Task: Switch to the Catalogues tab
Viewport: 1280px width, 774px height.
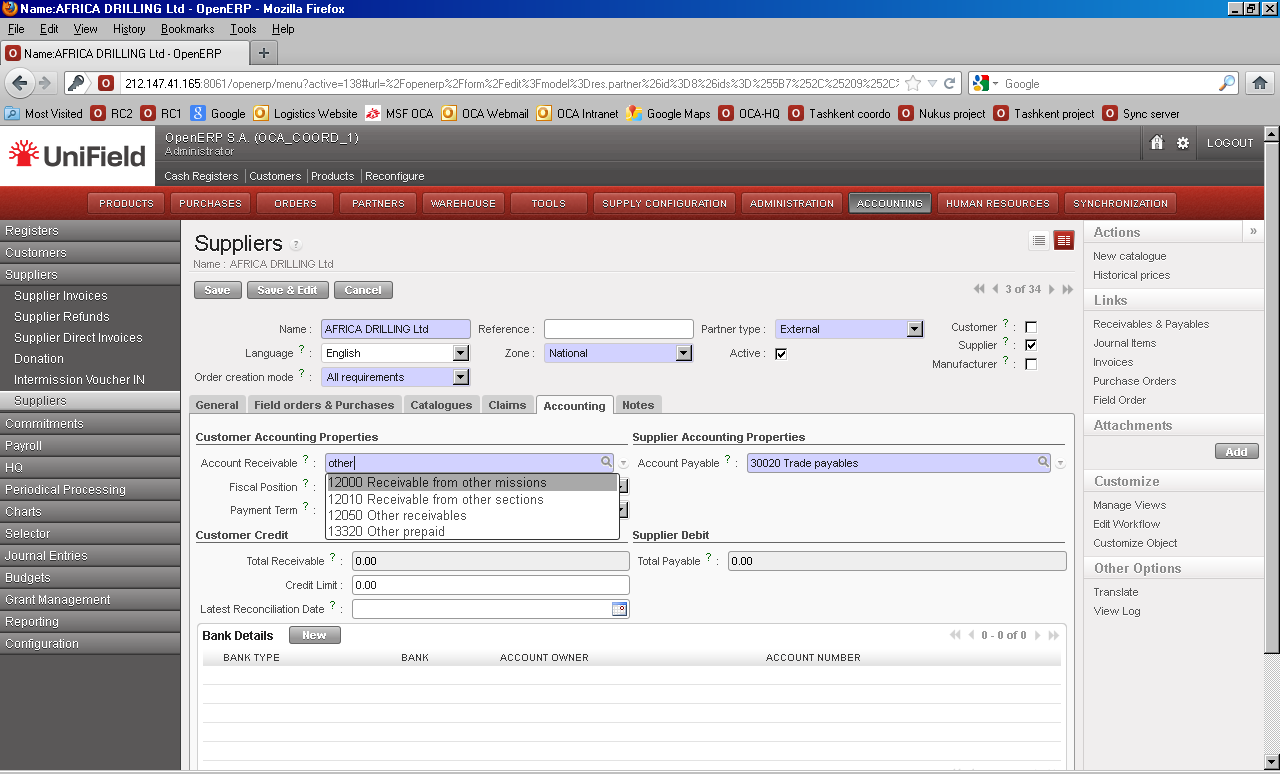Action: click(441, 405)
